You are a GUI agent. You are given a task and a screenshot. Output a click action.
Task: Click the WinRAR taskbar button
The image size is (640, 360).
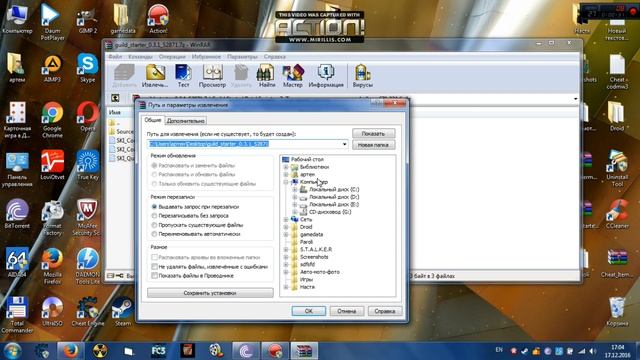pyautogui.click(x=304, y=351)
